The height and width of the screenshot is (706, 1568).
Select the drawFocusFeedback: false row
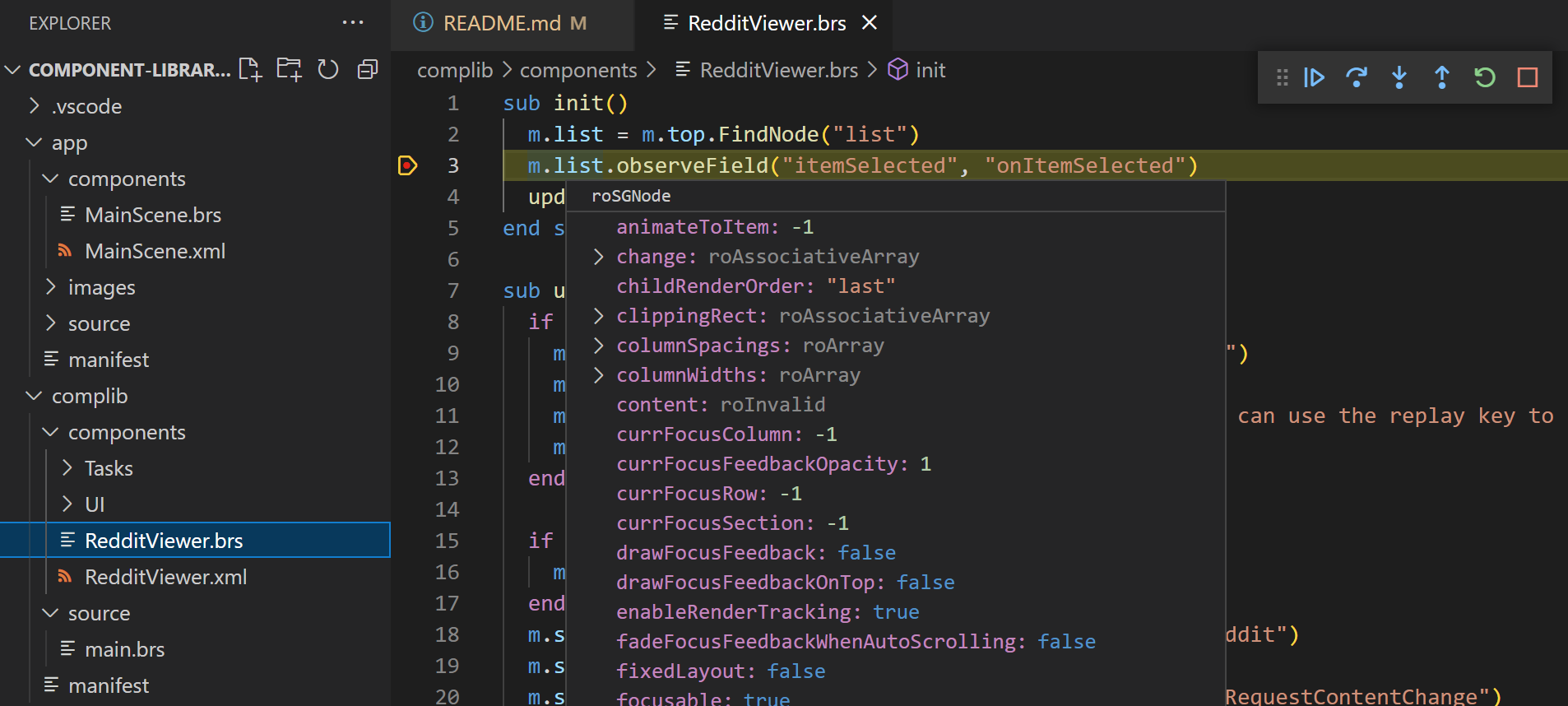pyautogui.click(x=895, y=553)
